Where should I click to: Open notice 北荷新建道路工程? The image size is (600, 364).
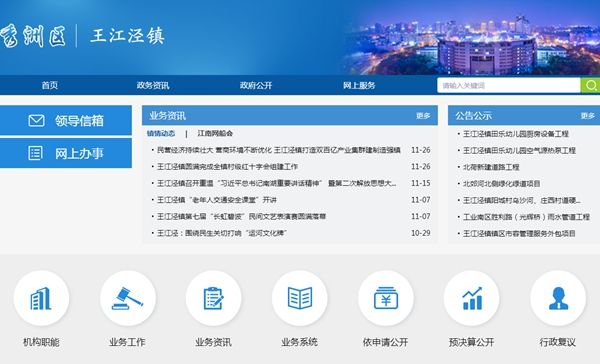pos(491,167)
